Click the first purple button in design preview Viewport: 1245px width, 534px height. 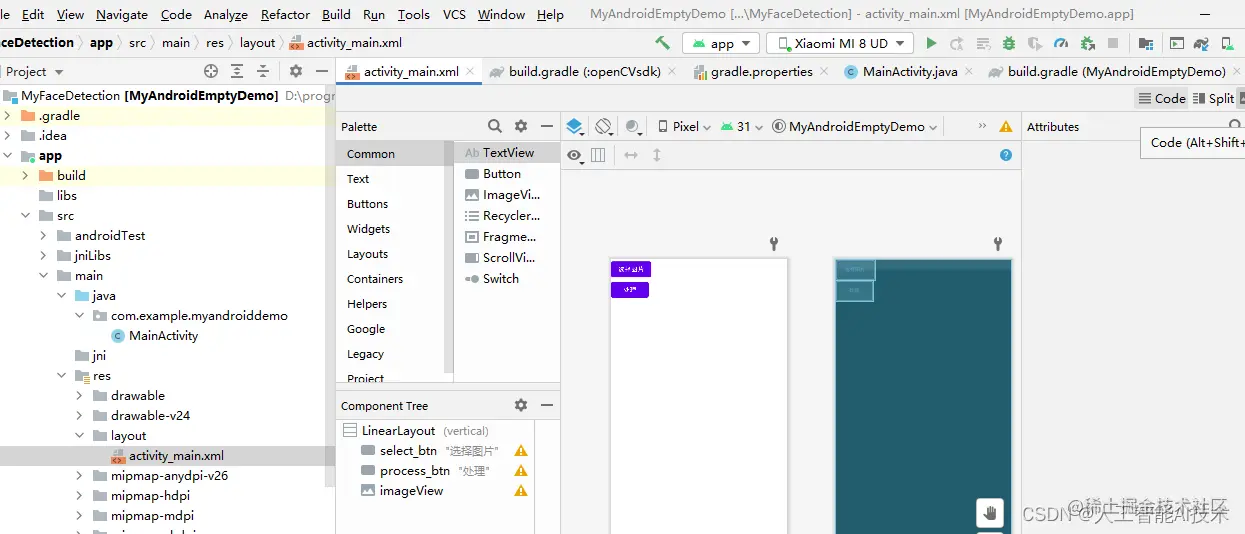(x=631, y=269)
